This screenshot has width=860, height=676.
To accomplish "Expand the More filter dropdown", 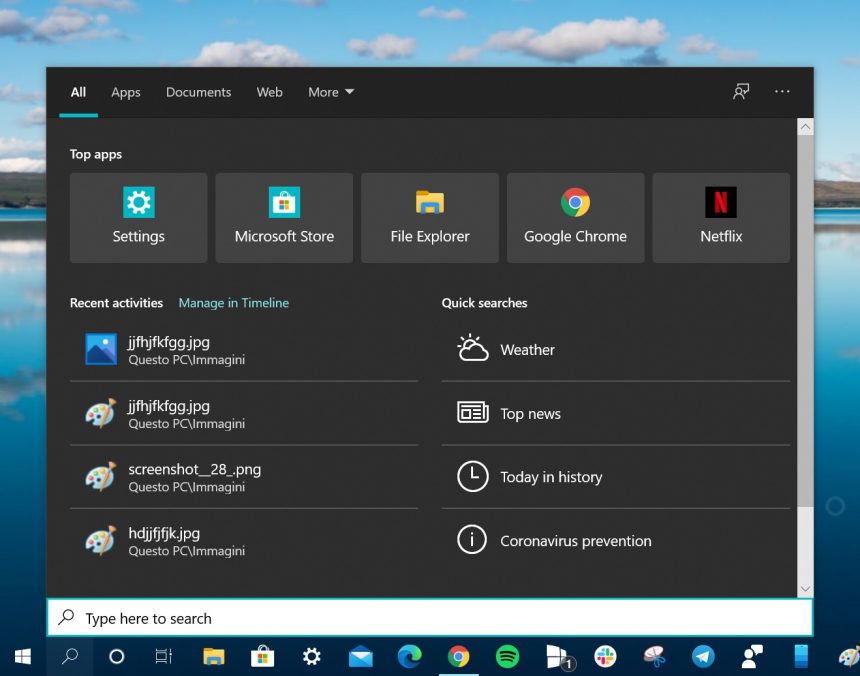I will tap(331, 92).
